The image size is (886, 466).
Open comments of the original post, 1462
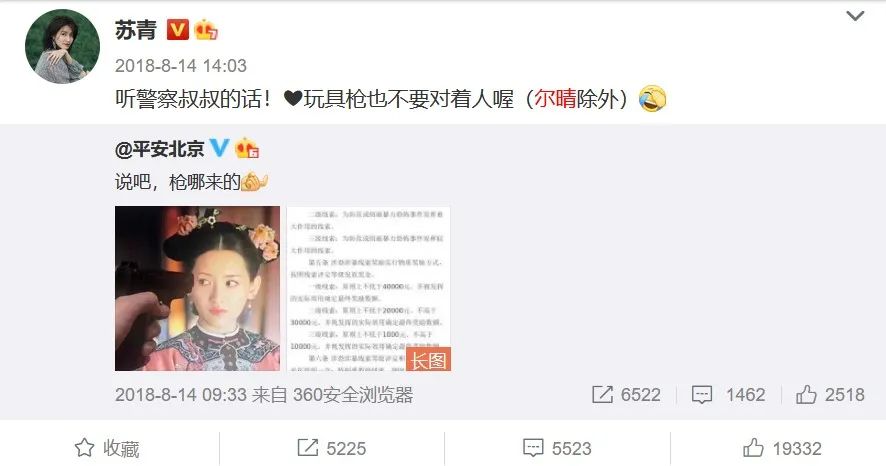[729, 394]
